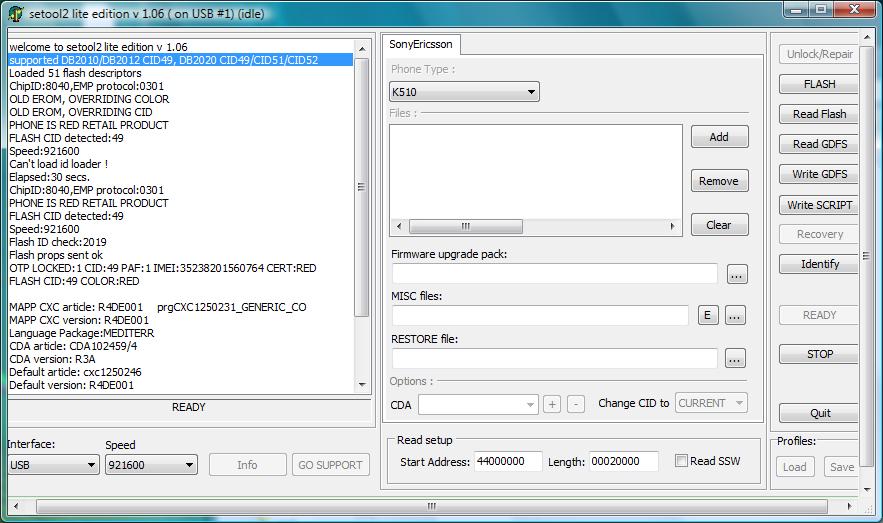The width and height of the screenshot is (883, 523).
Task: Click the bottom window scroll left arrow
Action: point(16,506)
